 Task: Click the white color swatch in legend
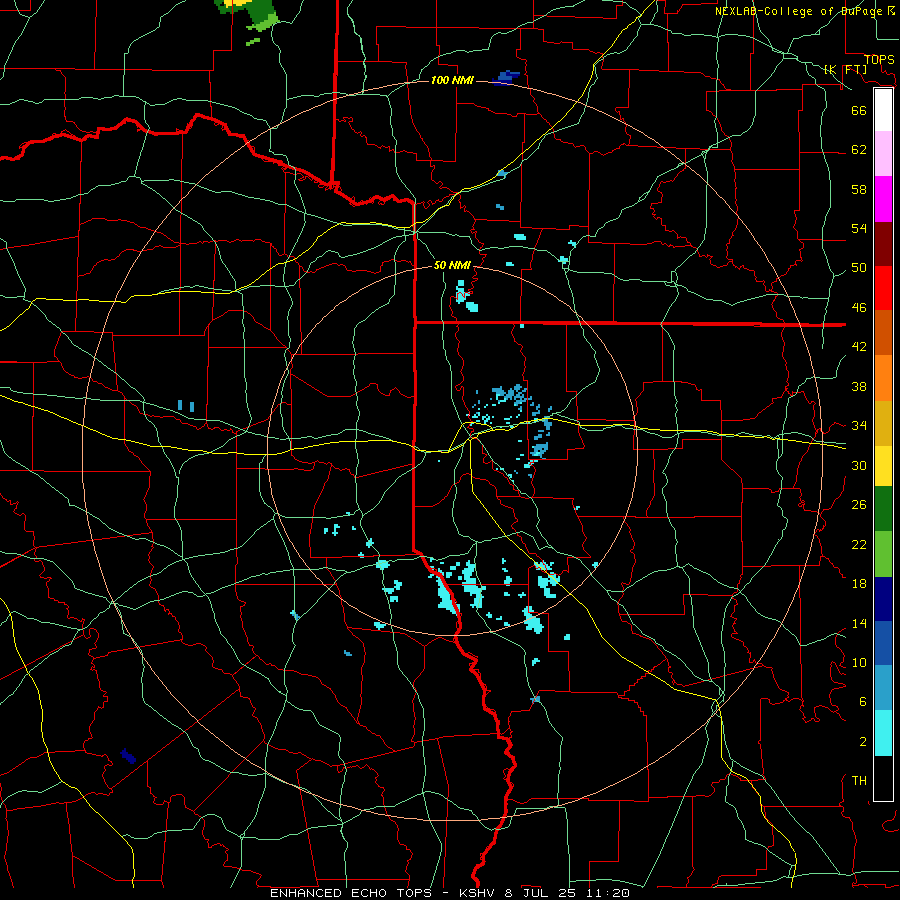pyautogui.click(x=883, y=110)
